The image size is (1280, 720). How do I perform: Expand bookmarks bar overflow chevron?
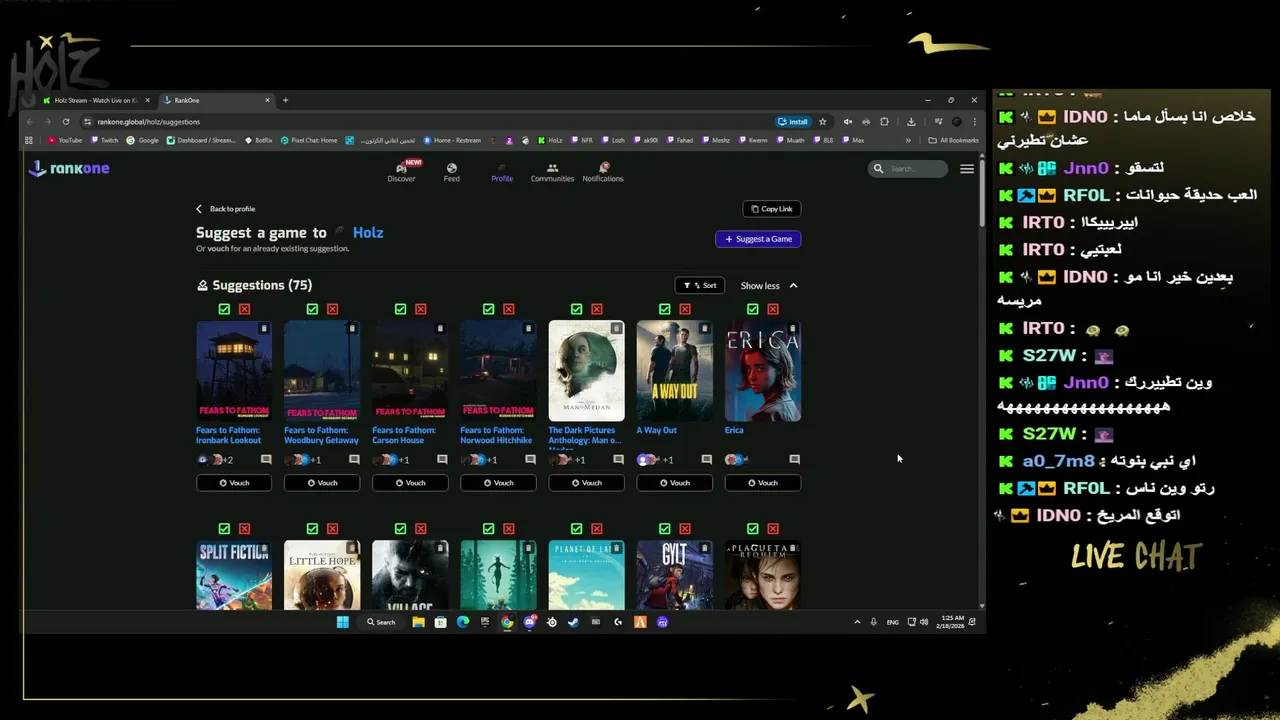(x=908, y=140)
